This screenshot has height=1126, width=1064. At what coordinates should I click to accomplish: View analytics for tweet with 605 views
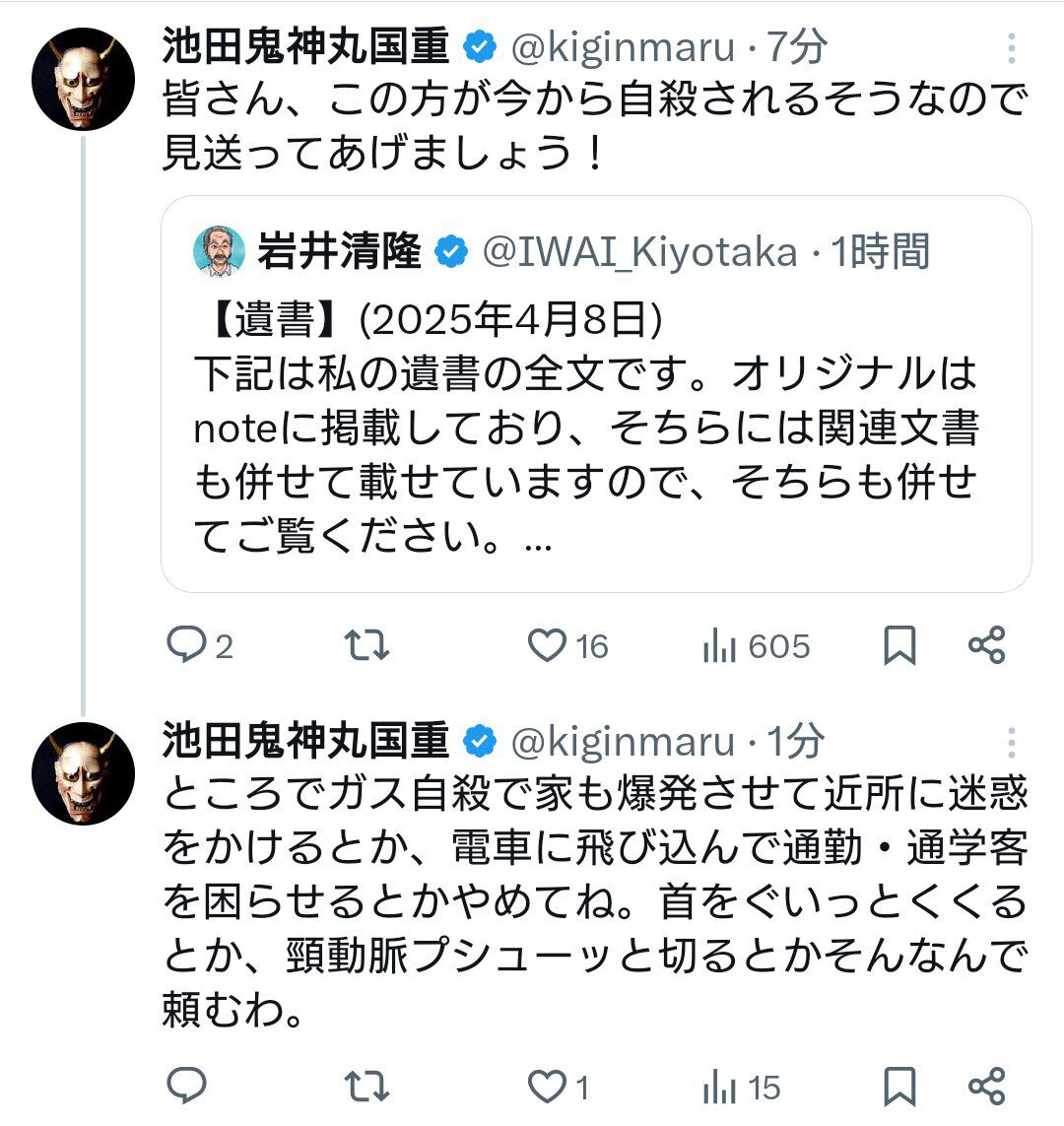tap(721, 646)
